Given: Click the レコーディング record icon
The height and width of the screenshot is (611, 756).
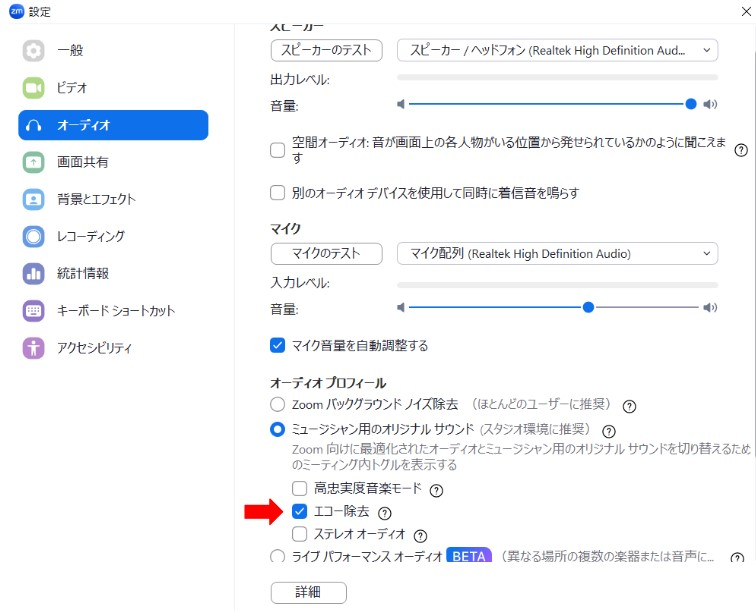Looking at the screenshot, I should click(33, 236).
